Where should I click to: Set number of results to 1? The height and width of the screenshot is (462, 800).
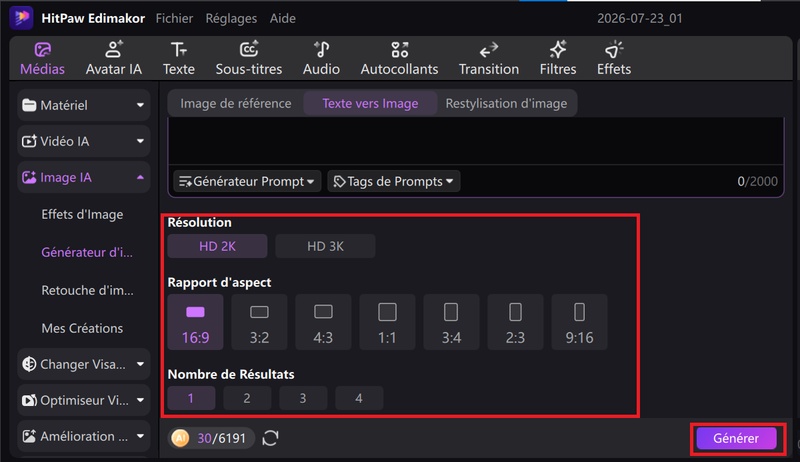click(191, 398)
